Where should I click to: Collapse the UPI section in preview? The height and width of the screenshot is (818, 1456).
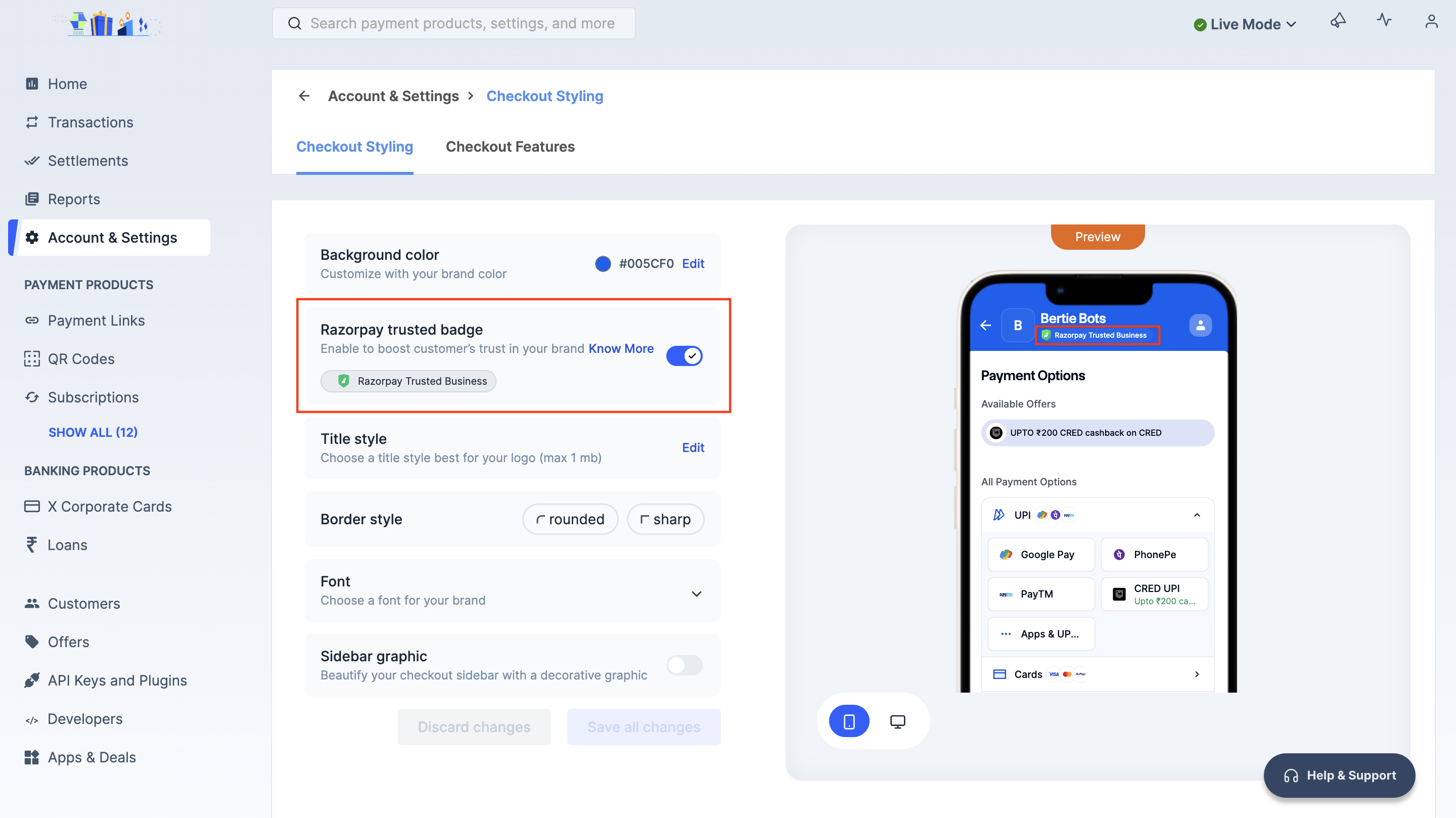[1197, 515]
